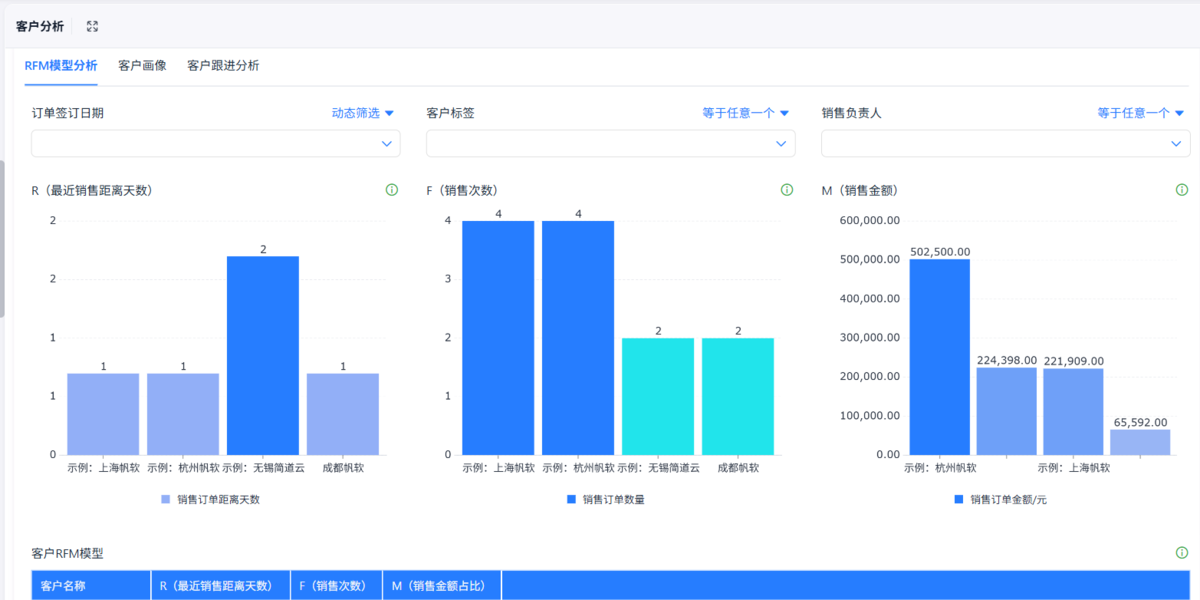Expand the 订单签订日期 select box
Viewport: 1200px width, 600px height.
point(216,144)
